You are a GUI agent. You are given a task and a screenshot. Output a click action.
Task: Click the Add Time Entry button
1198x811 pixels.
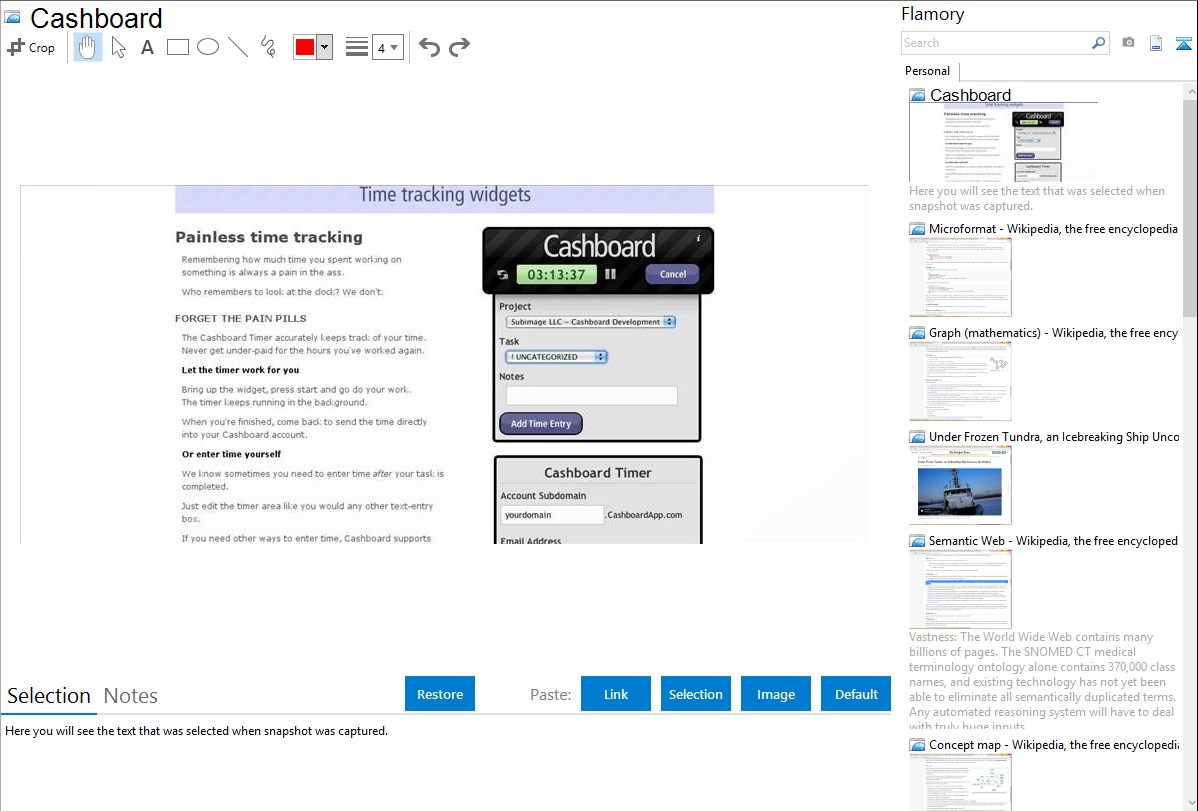[x=541, y=423]
